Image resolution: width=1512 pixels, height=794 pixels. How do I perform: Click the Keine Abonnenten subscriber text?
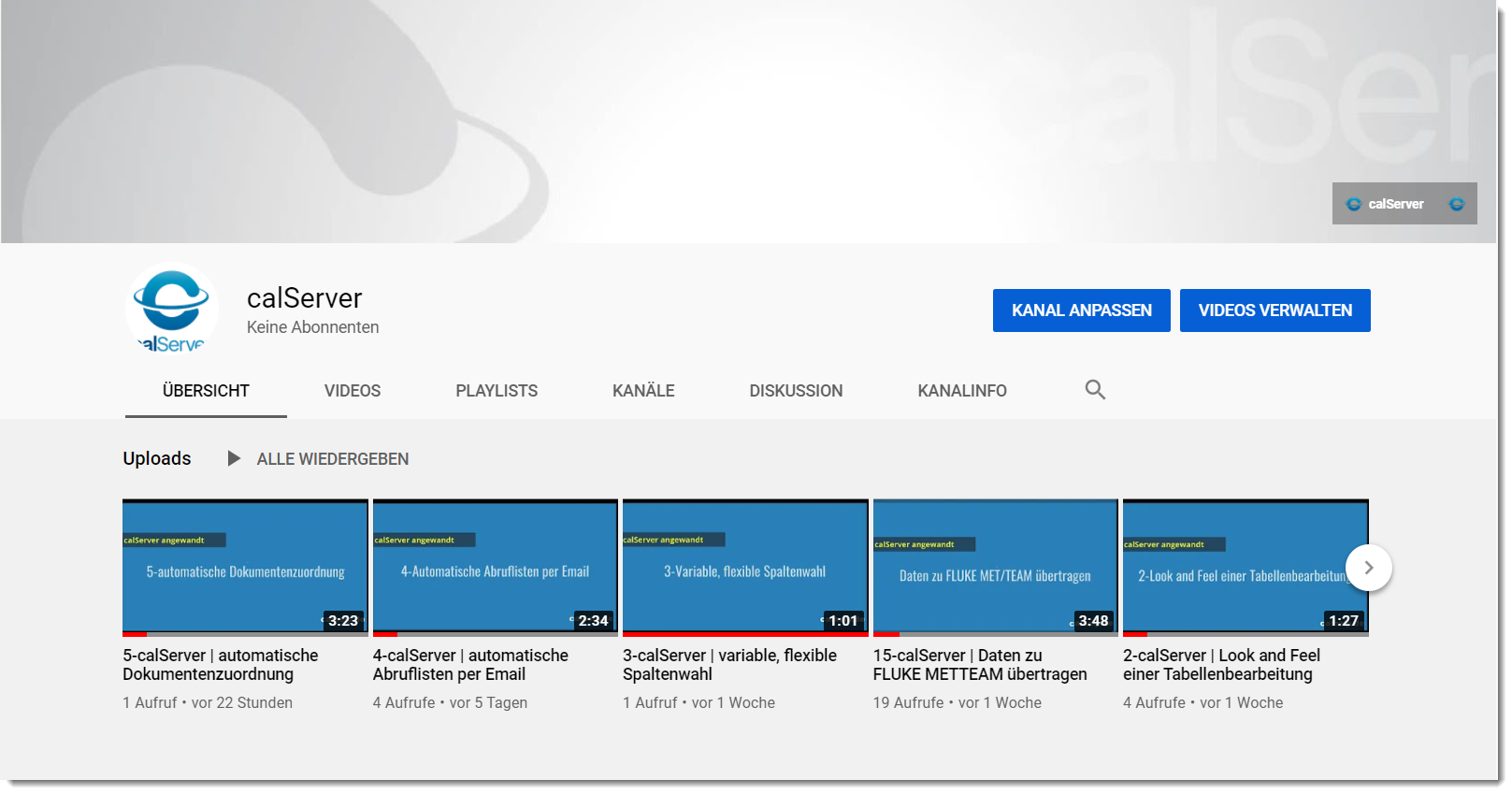click(313, 327)
